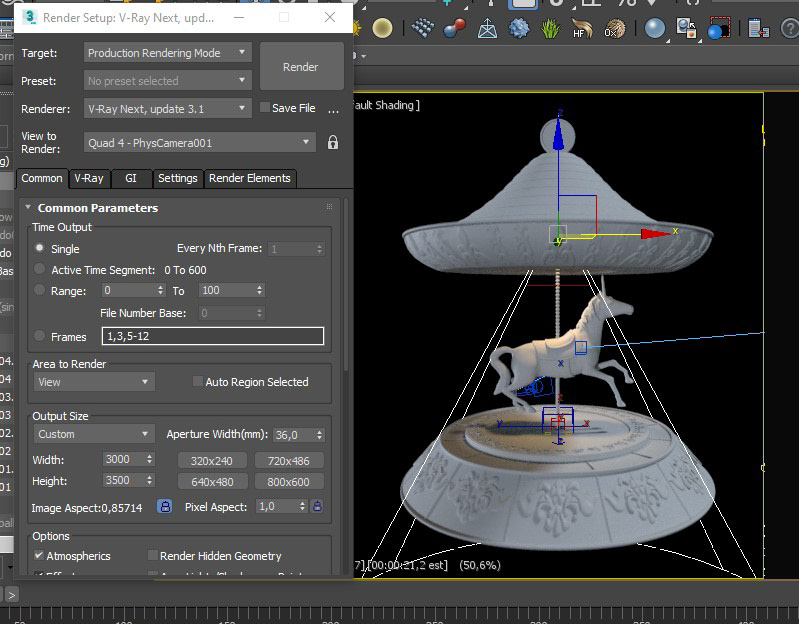Enable the Save File checkbox
Image resolution: width=799 pixels, height=624 pixels.
(264, 107)
